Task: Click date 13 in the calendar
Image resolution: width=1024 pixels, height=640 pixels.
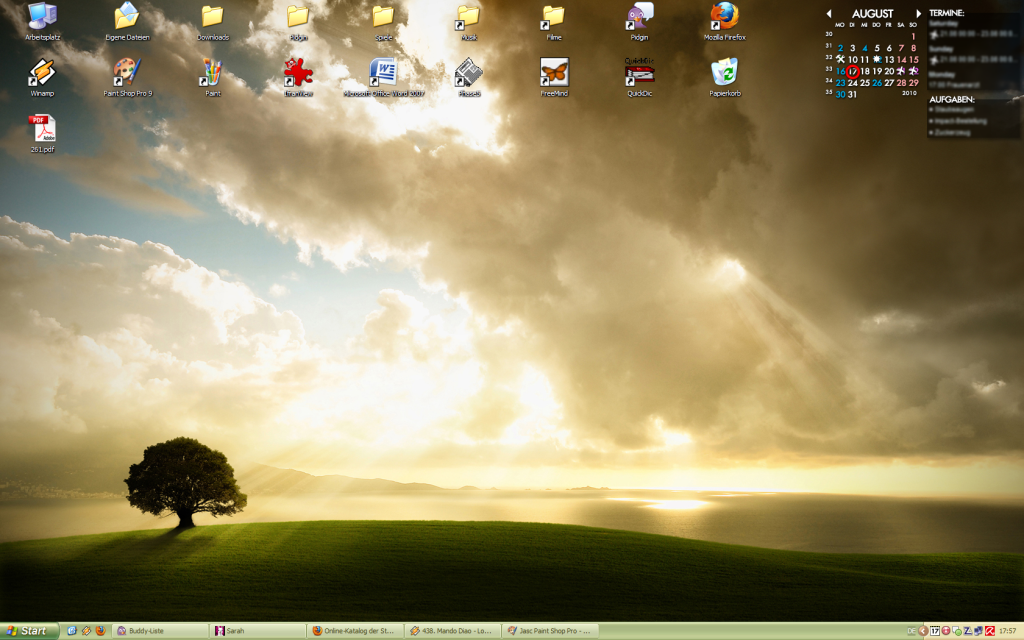Action: coord(889,60)
